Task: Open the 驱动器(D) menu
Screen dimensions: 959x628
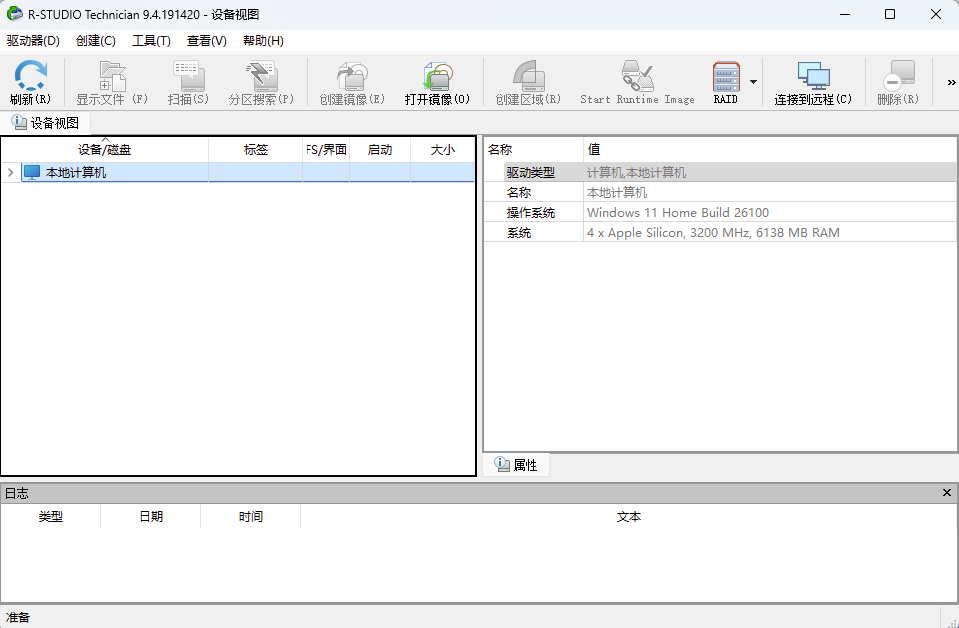Action: coord(33,41)
